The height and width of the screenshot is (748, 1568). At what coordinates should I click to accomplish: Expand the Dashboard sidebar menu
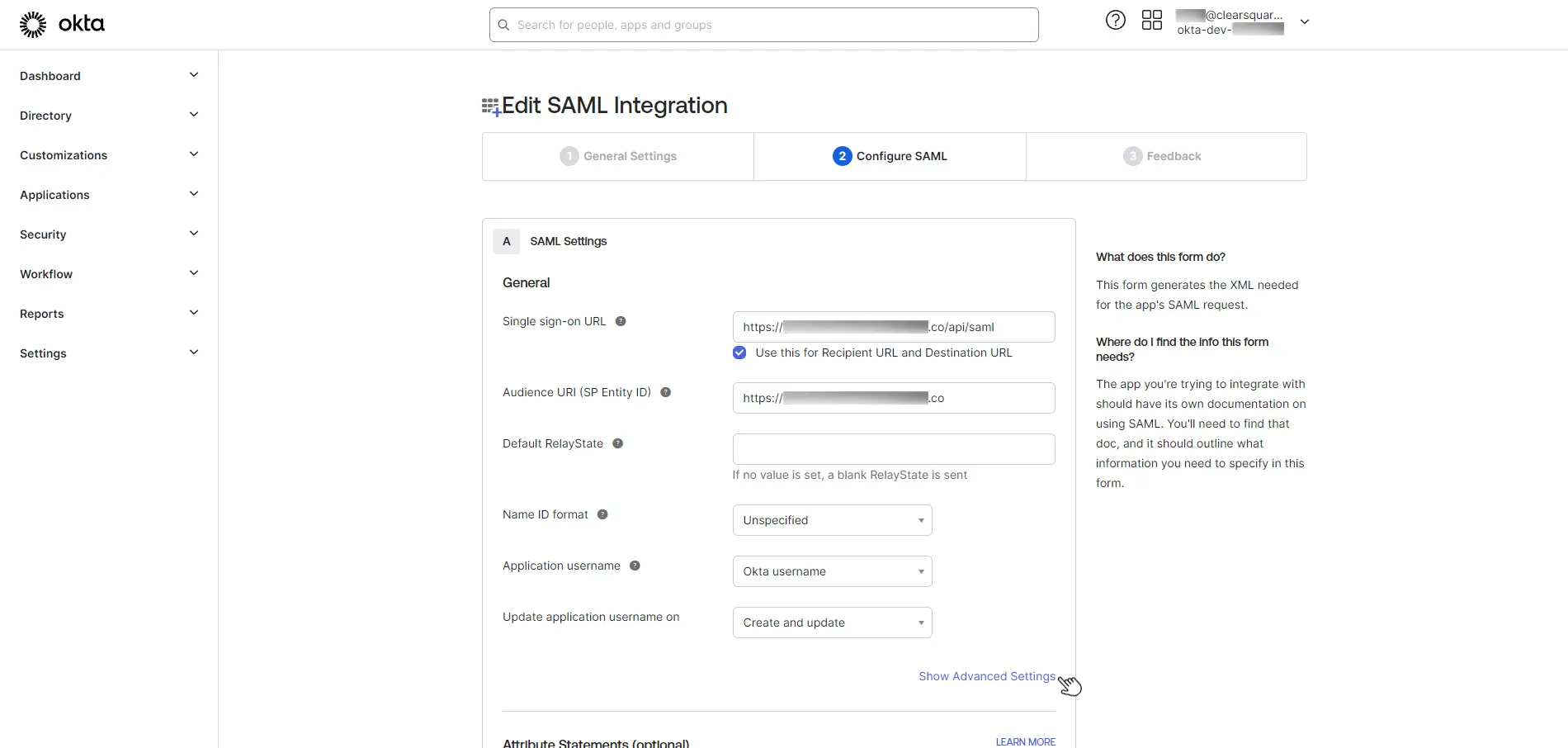(x=109, y=76)
